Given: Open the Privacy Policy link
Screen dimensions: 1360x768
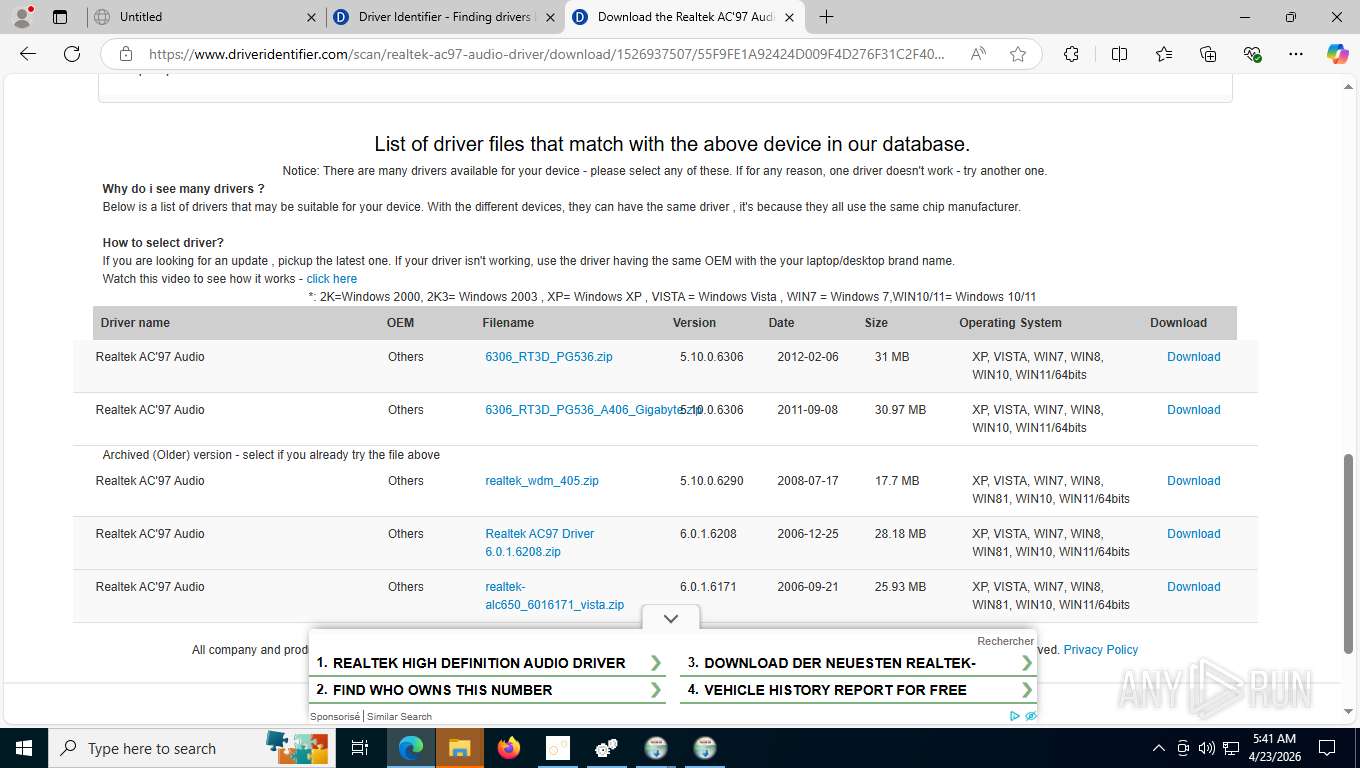Looking at the screenshot, I should coord(1101,650).
